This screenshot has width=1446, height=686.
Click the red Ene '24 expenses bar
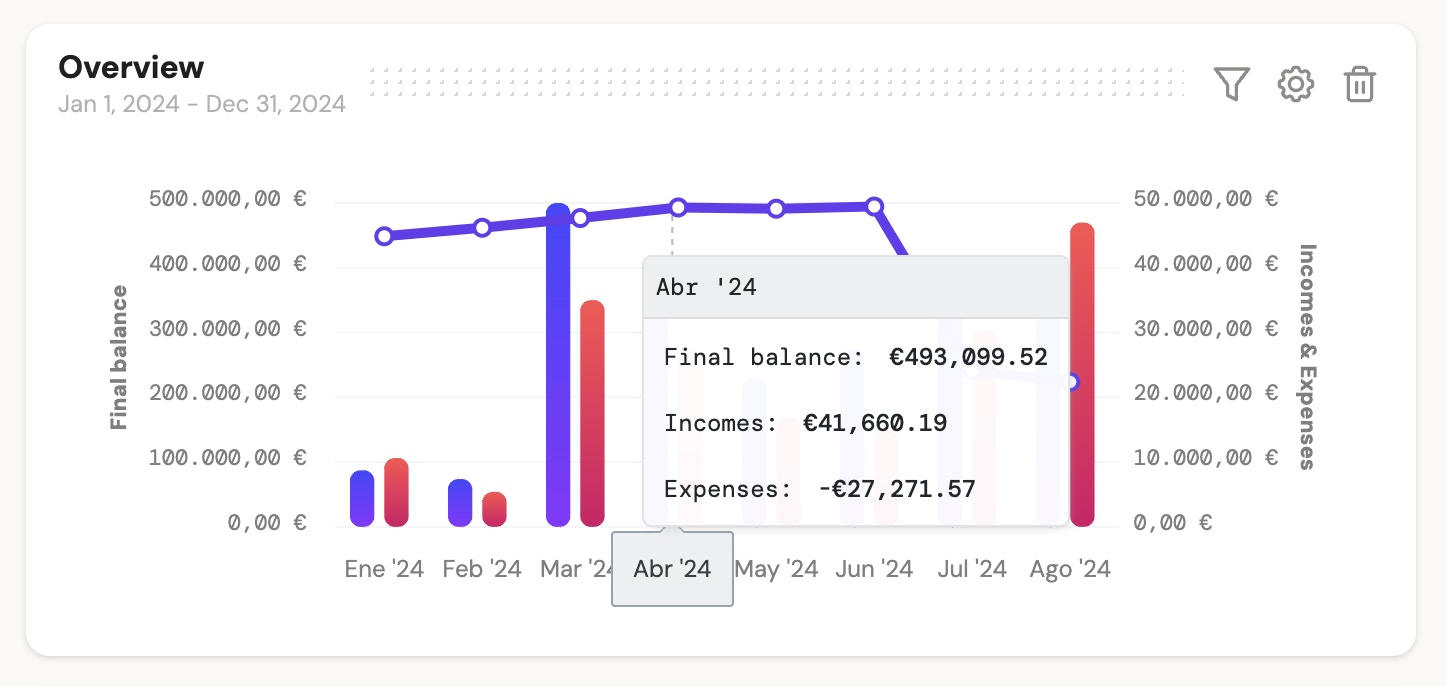[397, 492]
